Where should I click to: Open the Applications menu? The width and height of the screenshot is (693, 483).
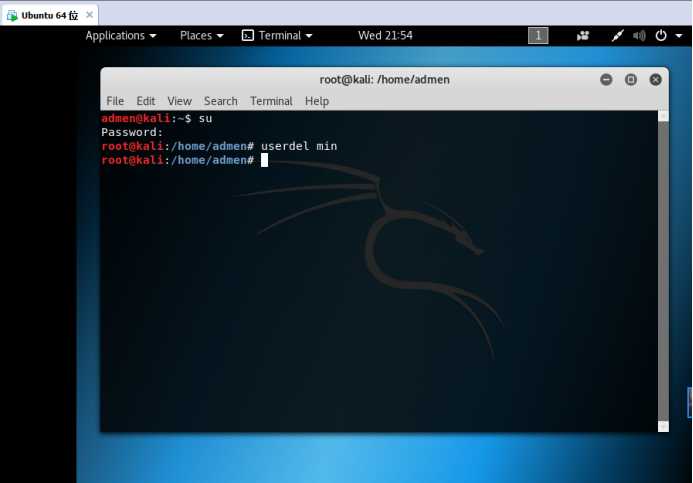tap(121, 36)
